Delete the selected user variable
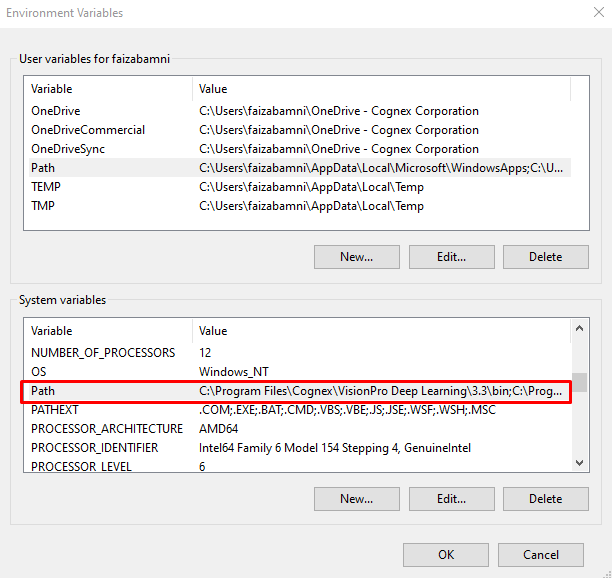The width and height of the screenshot is (612, 578). [545, 257]
